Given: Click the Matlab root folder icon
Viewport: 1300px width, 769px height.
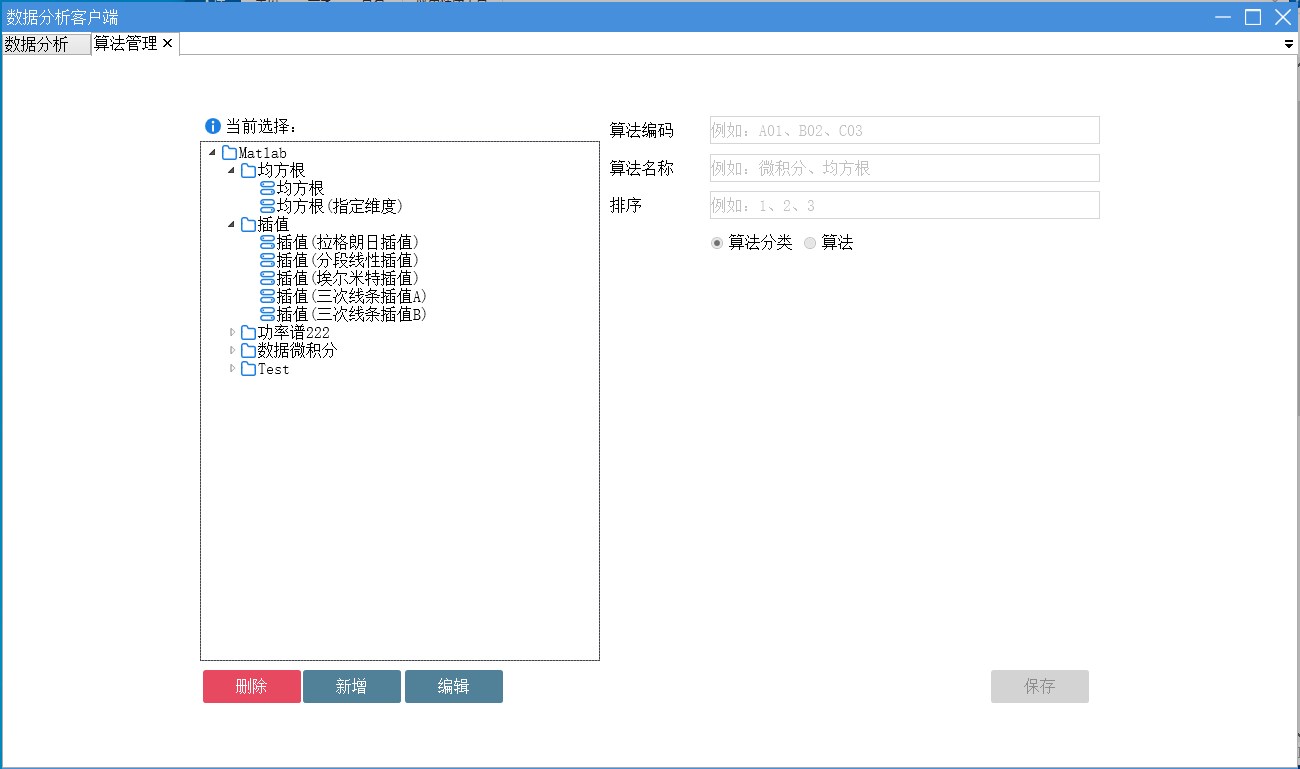Looking at the screenshot, I should tap(229, 153).
